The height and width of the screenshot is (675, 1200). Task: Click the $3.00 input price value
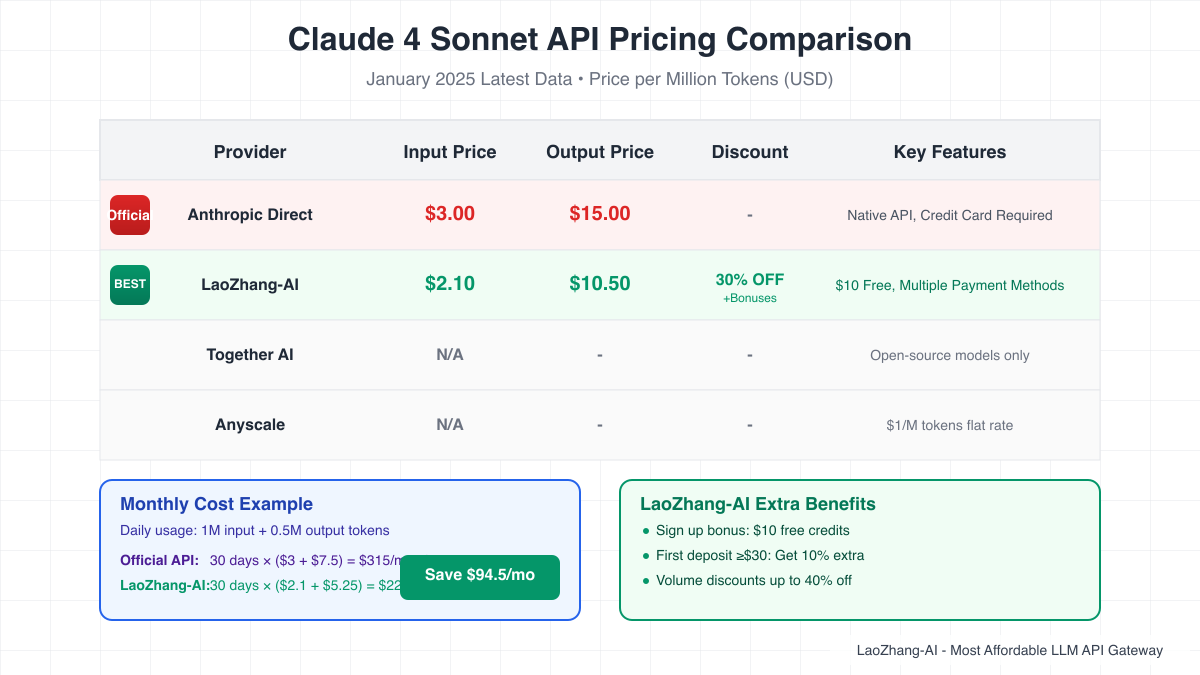(x=450, y=214)
